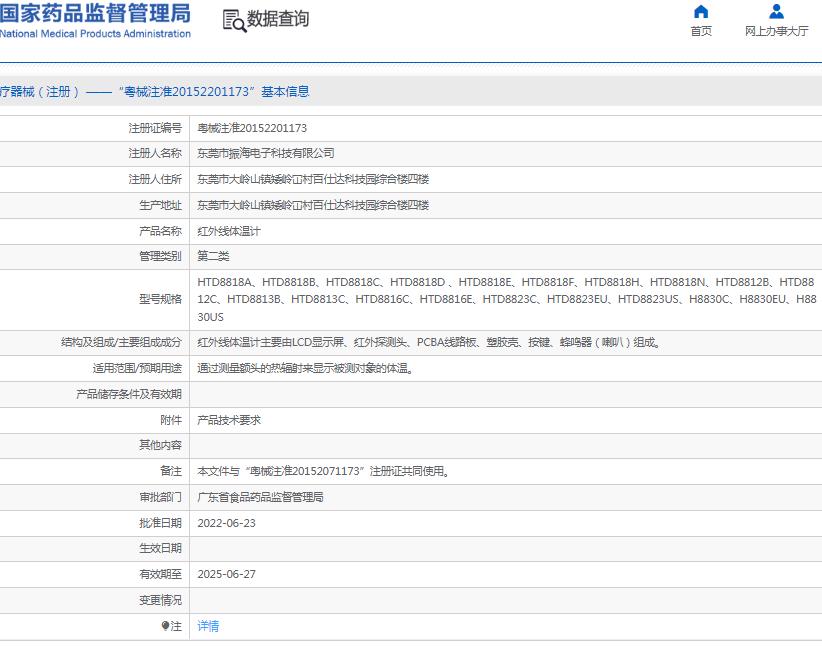822x648 pixels.
Task: Click the 批准日期 label
Action: [160, 523]
